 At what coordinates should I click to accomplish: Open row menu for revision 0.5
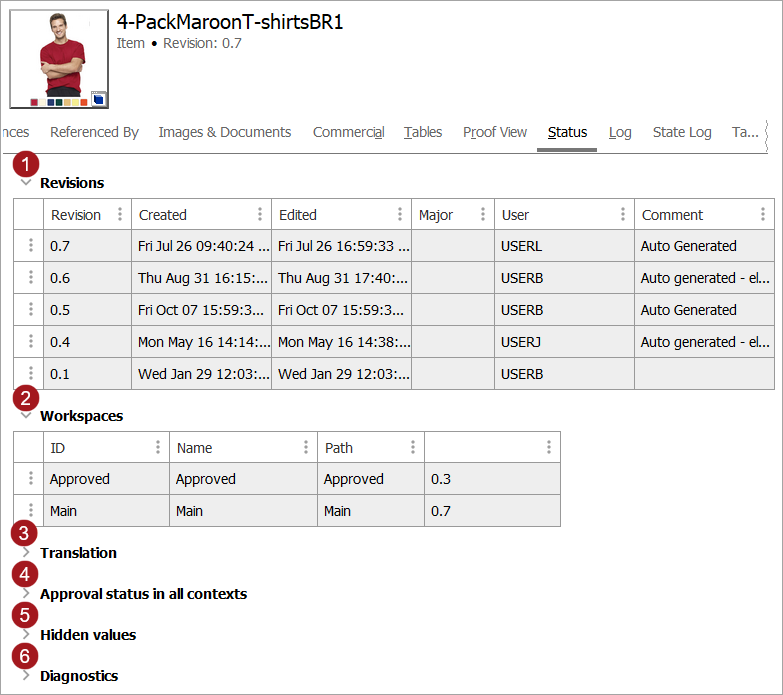(30, 309)
